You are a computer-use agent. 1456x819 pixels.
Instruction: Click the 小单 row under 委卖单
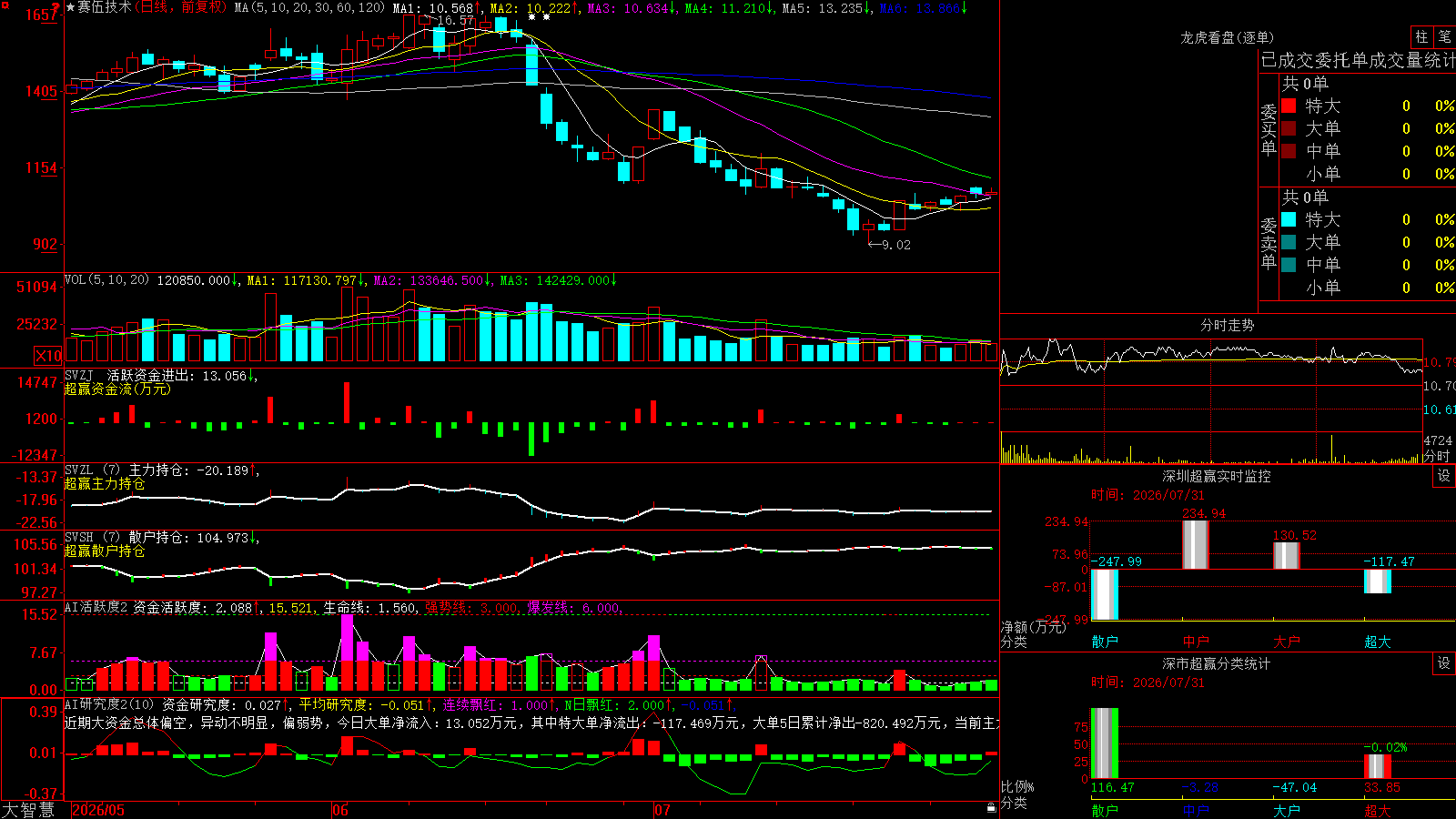[1368, 288]
